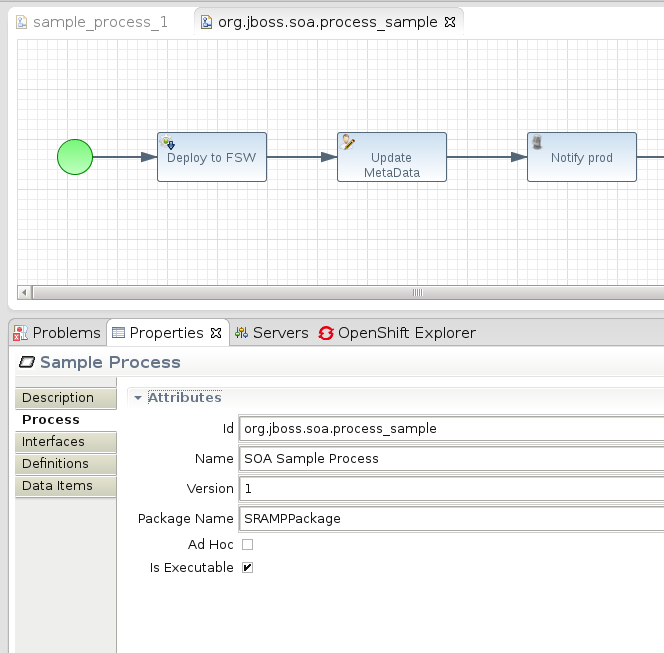Screen dimensions: 664x653
Task: Select the Deploy to FSW task node
Action: click(212, 157)
